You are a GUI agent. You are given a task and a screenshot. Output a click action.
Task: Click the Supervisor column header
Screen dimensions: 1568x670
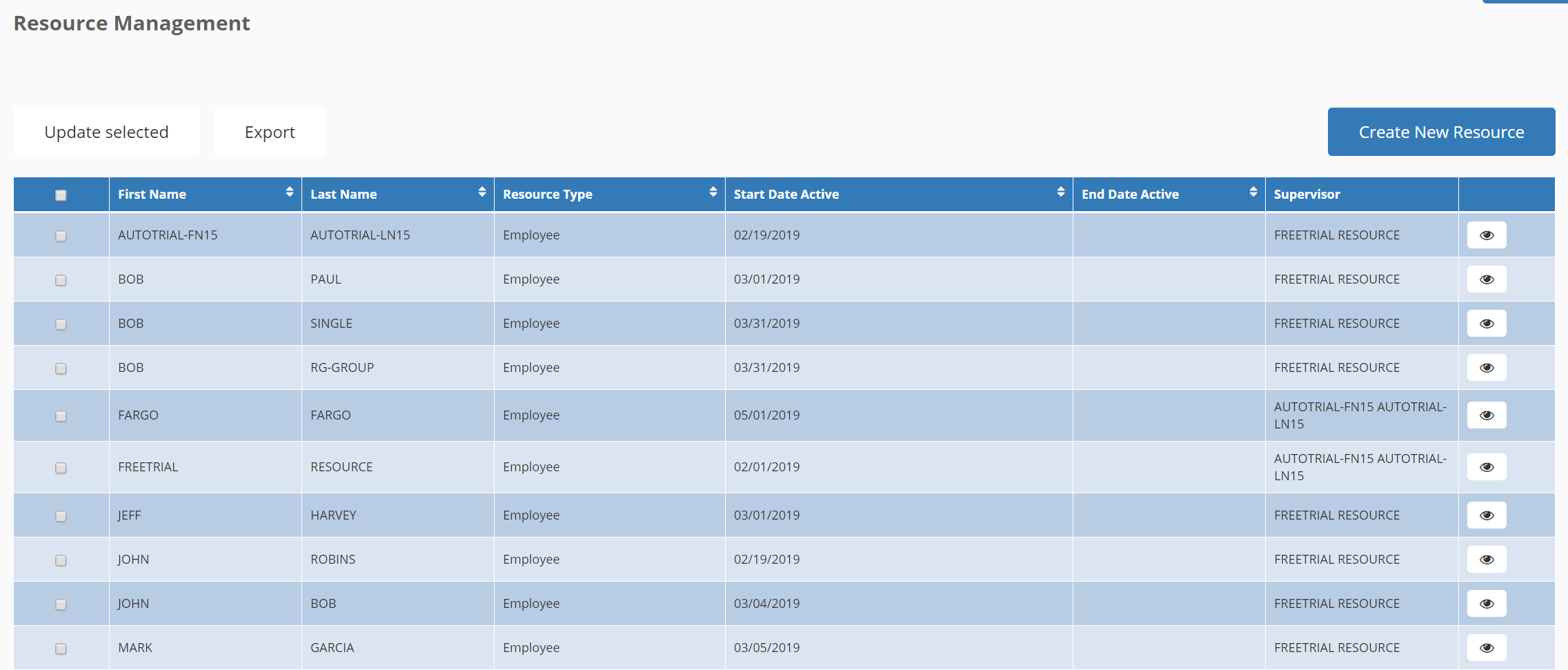[x=1362, y=195]
